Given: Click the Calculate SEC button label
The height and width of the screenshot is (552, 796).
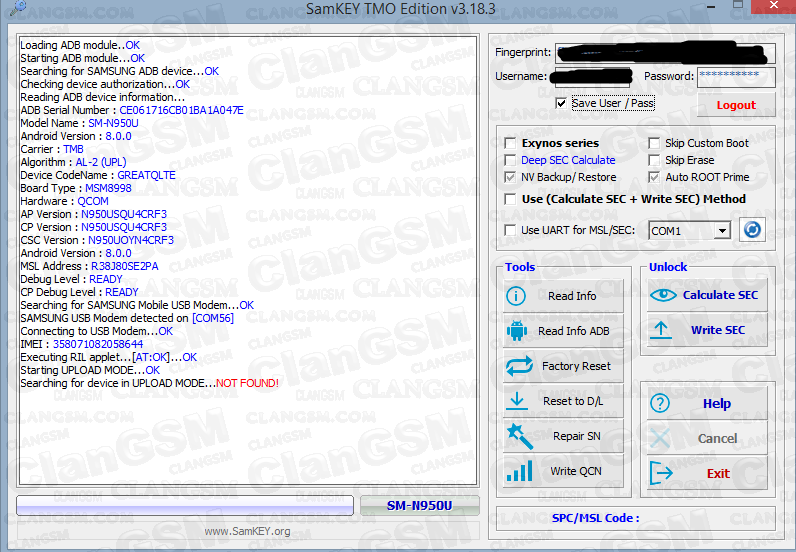Looking at the screenshot, I should coord(720,295).
